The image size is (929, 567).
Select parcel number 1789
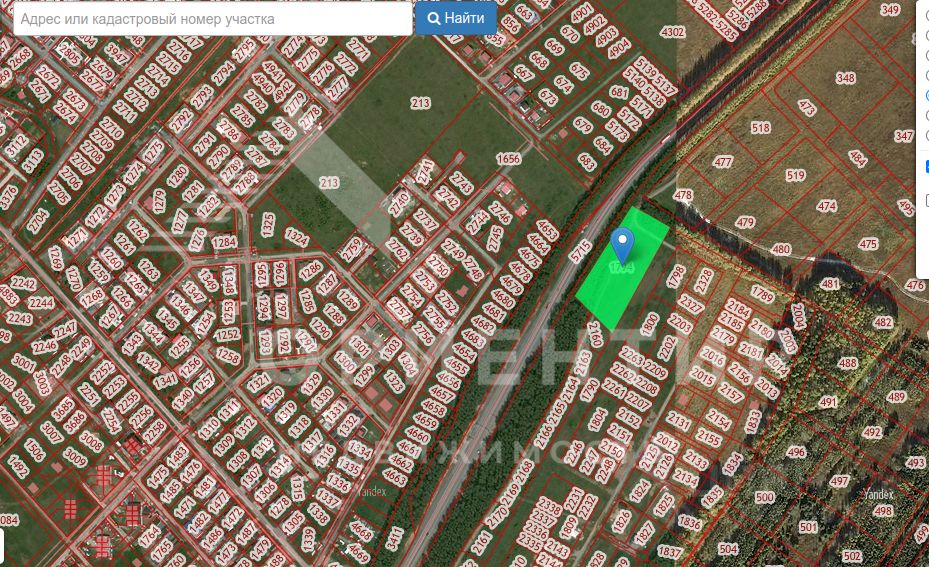762,294
